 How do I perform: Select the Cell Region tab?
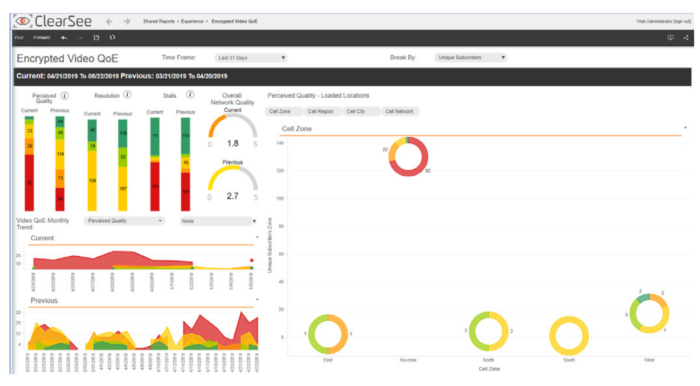coord(321,112)
